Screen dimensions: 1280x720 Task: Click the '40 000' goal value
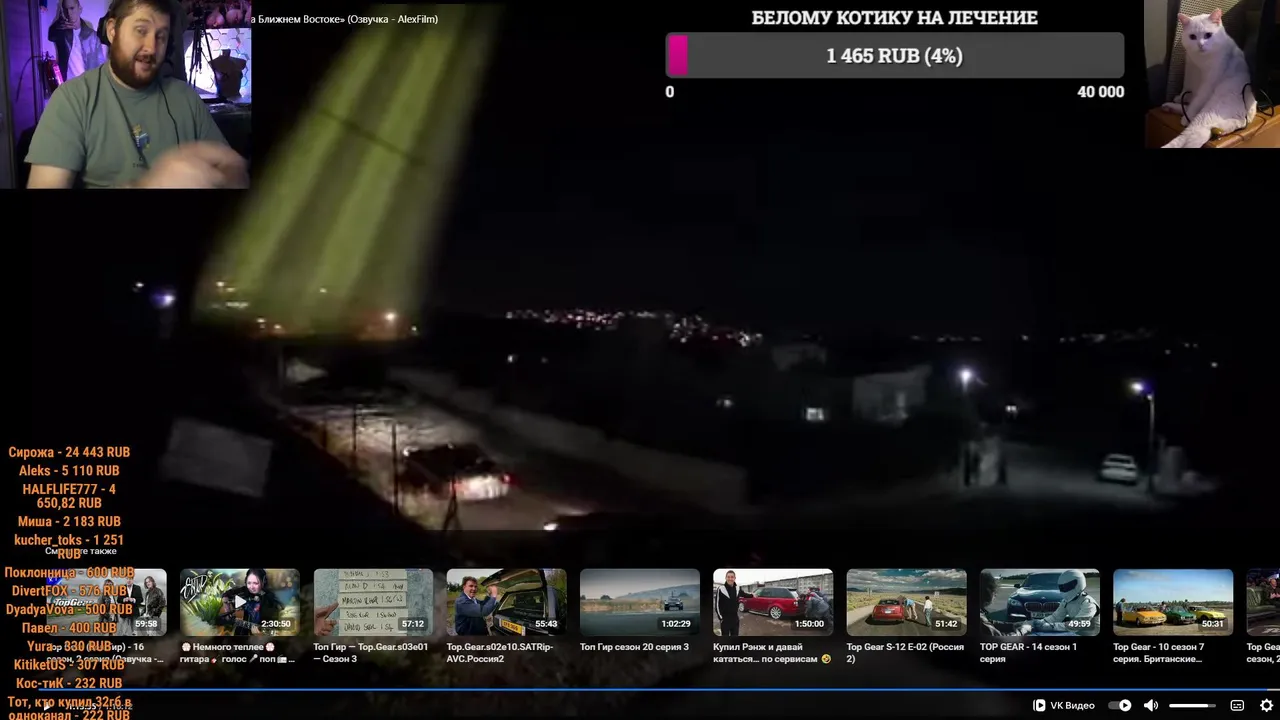tap(1100, 92)
